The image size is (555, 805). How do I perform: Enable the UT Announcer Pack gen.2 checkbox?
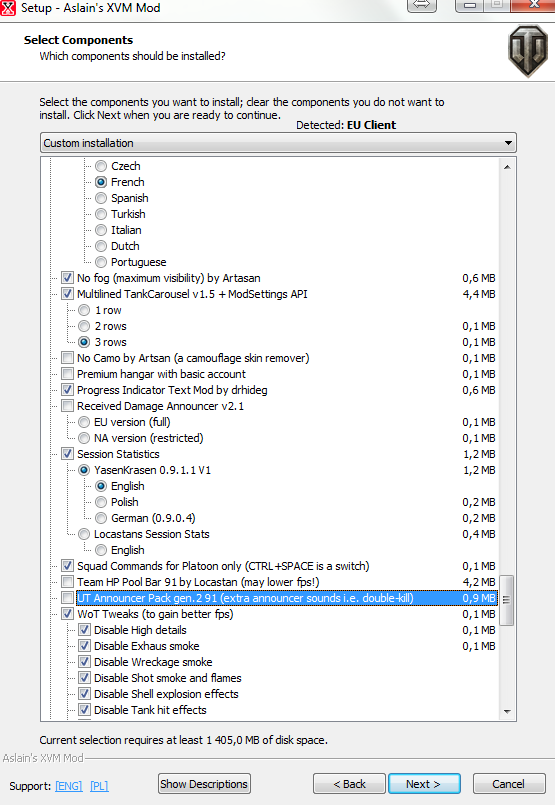tap(67, 598)
